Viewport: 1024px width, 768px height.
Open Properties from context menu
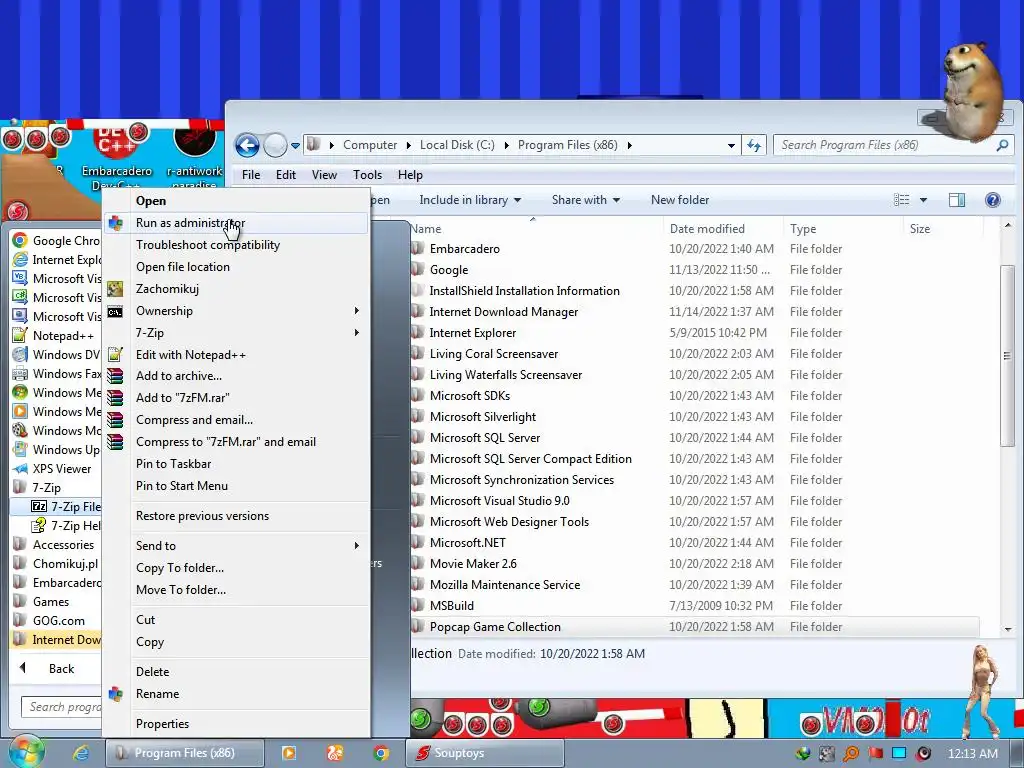click(162, 724)
